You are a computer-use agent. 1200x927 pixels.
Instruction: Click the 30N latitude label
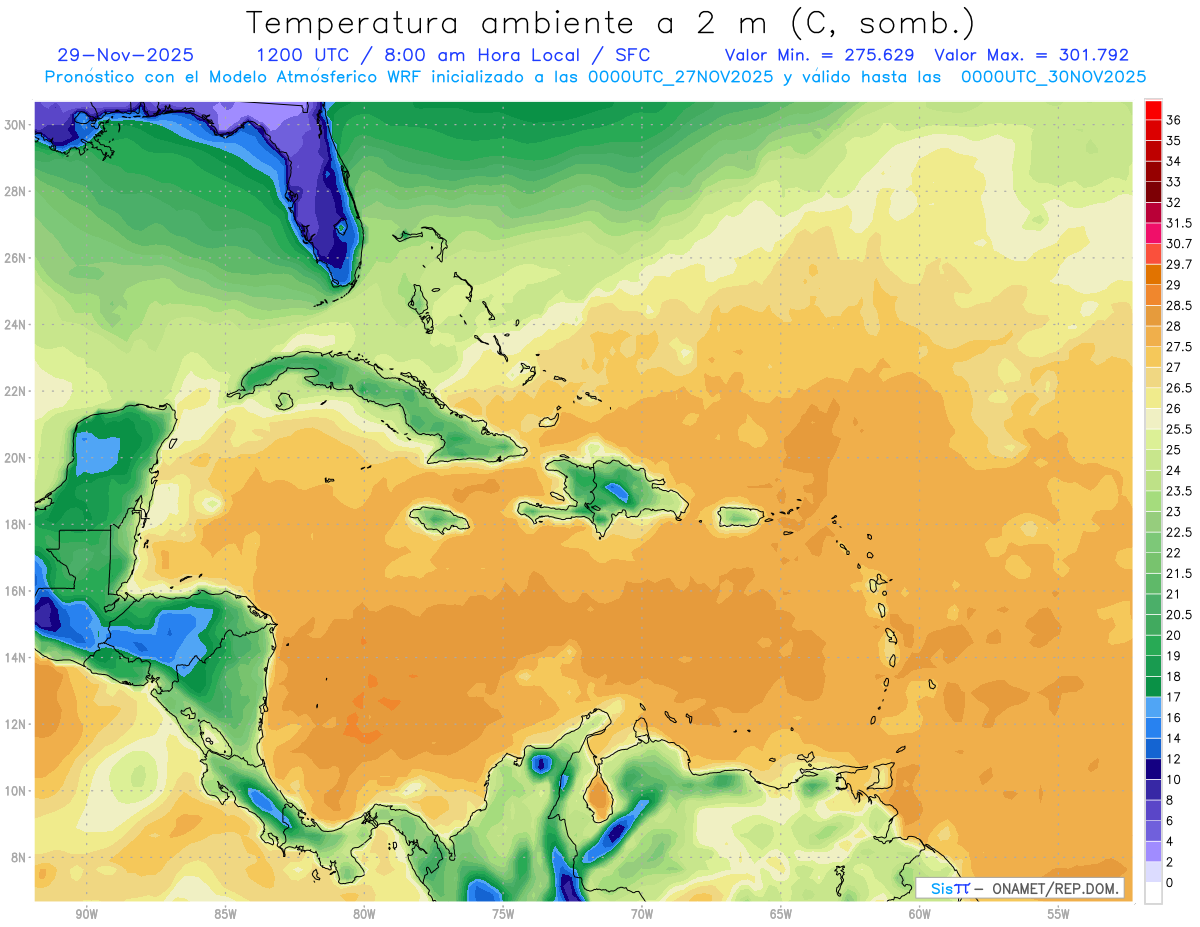coord(17,125)
